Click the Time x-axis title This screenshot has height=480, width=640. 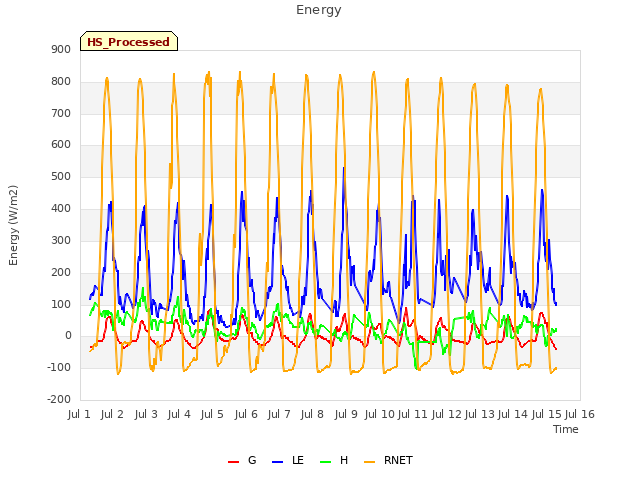tap(566, 429)
